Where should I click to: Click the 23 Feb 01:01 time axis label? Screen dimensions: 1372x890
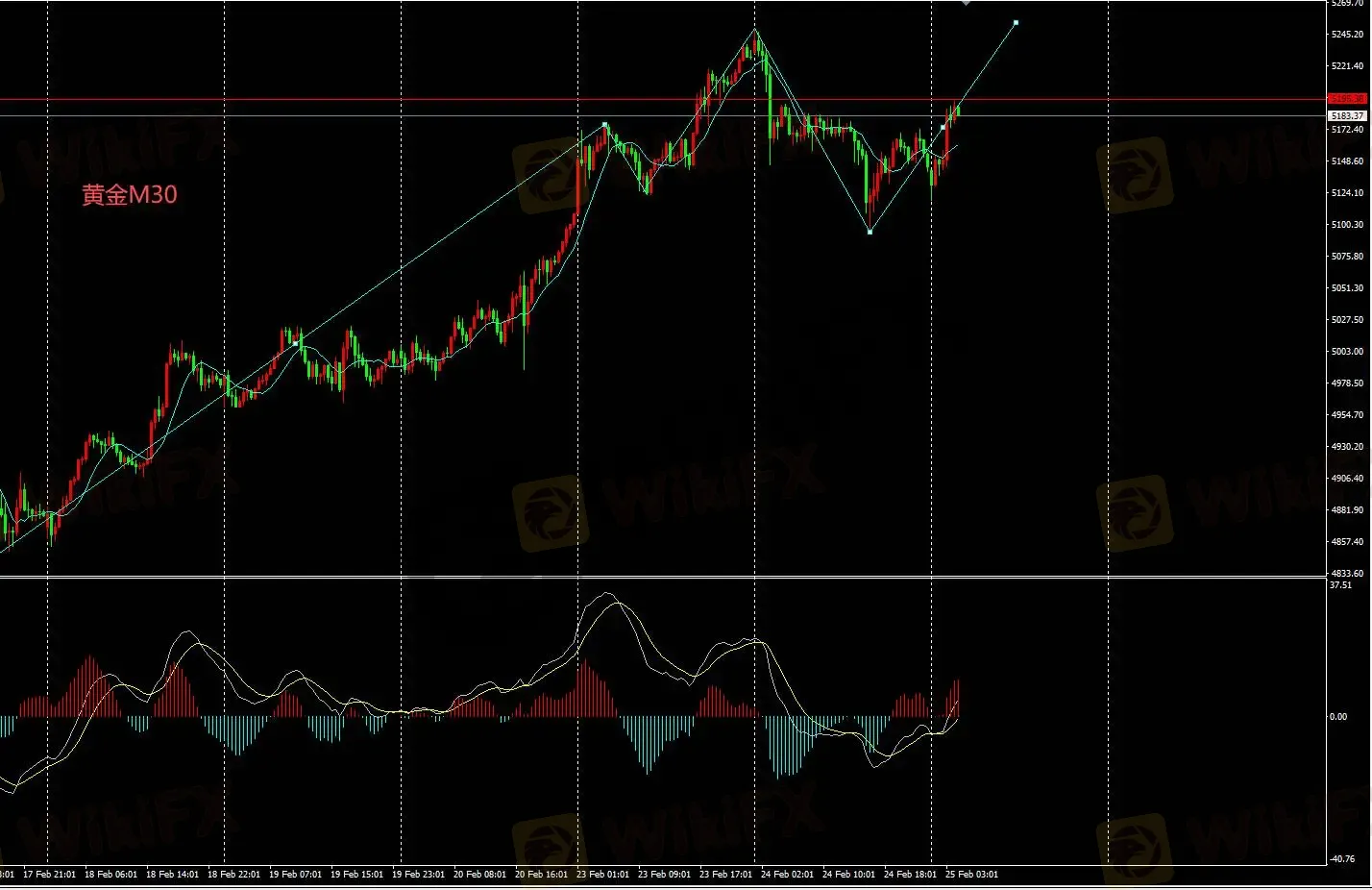(x=602, y=875)
